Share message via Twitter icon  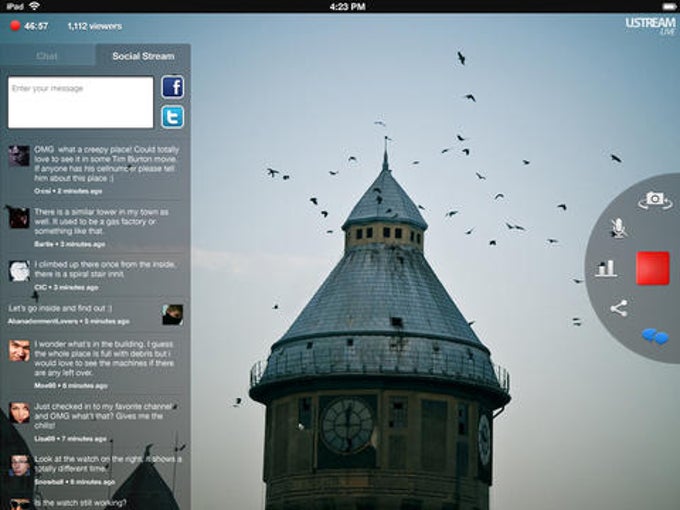[x=173, y=117]
